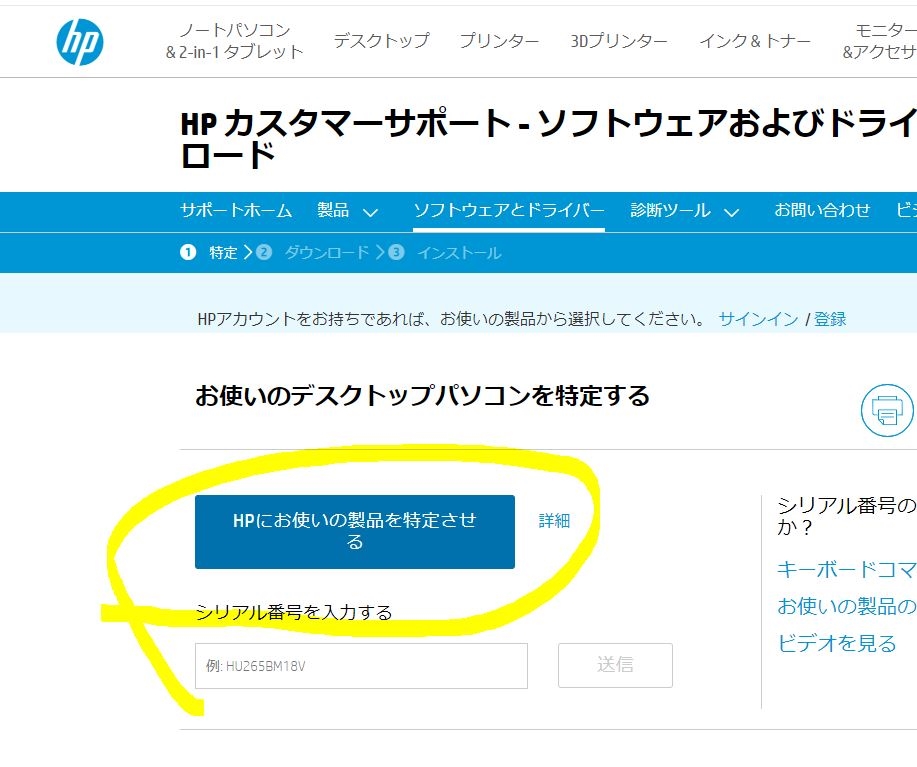Click the 登録 link
This screenshot has width=917, height=767.
tap(830, 319)
